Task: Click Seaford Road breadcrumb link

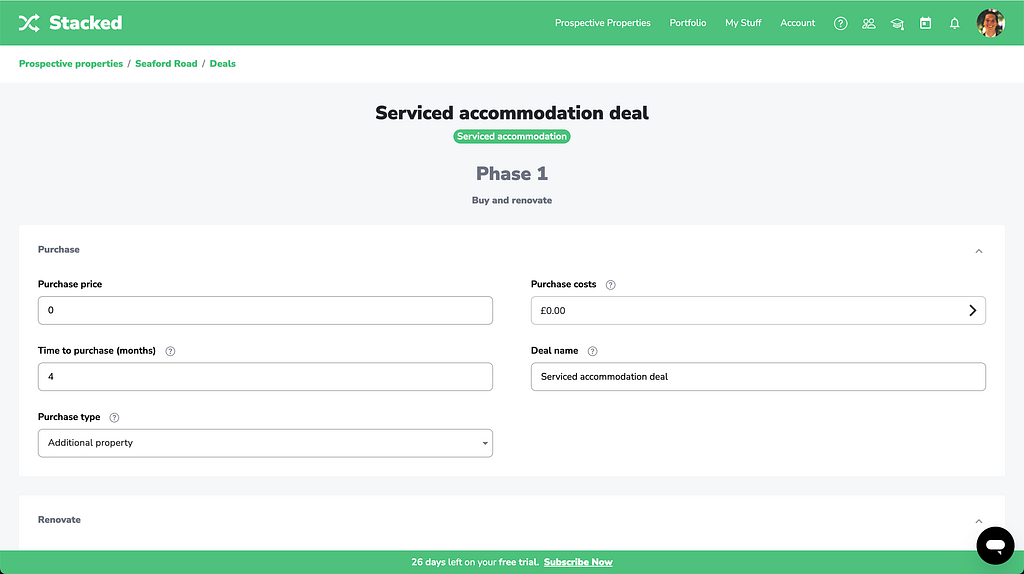Action: 166,64
